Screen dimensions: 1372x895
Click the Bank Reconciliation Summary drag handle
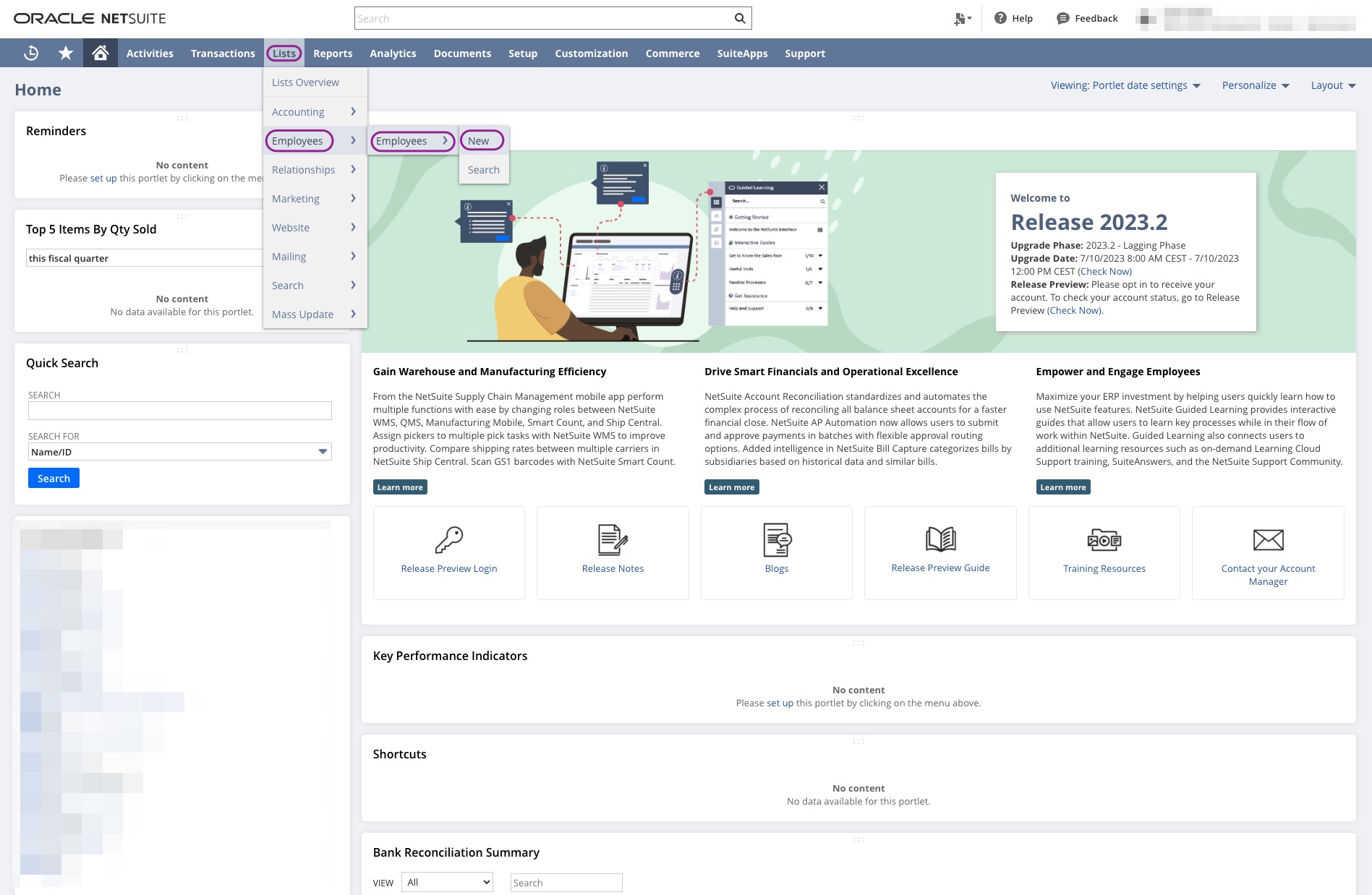[x=858, y=839]
